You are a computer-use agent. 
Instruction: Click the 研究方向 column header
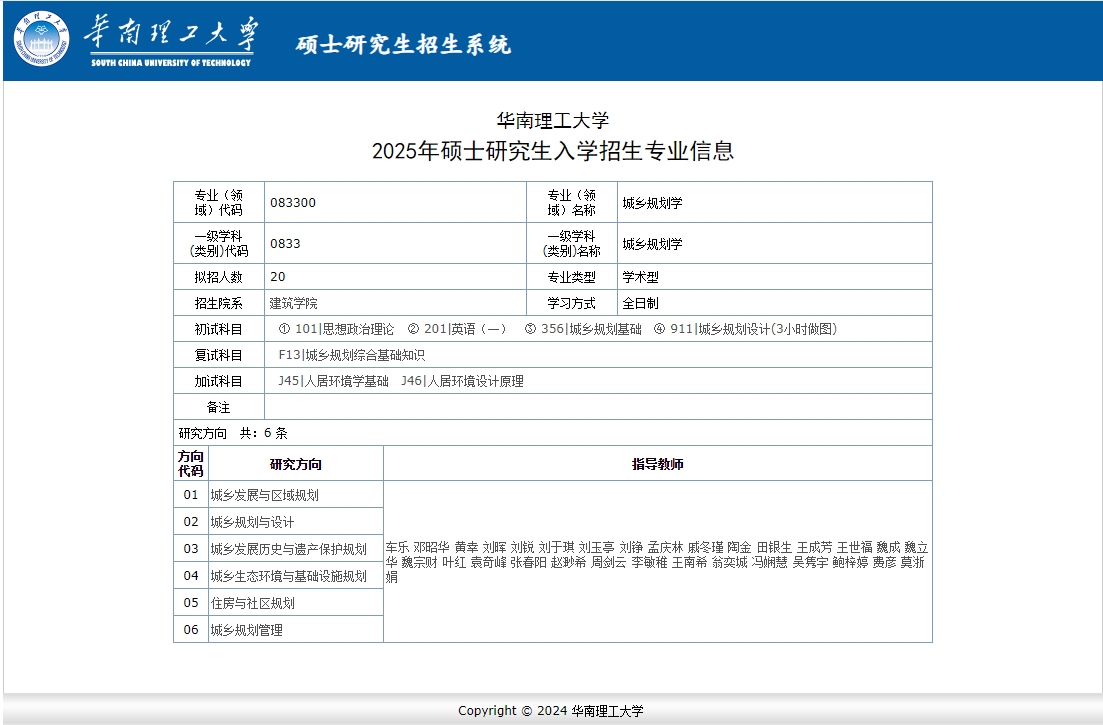[295, 464]
